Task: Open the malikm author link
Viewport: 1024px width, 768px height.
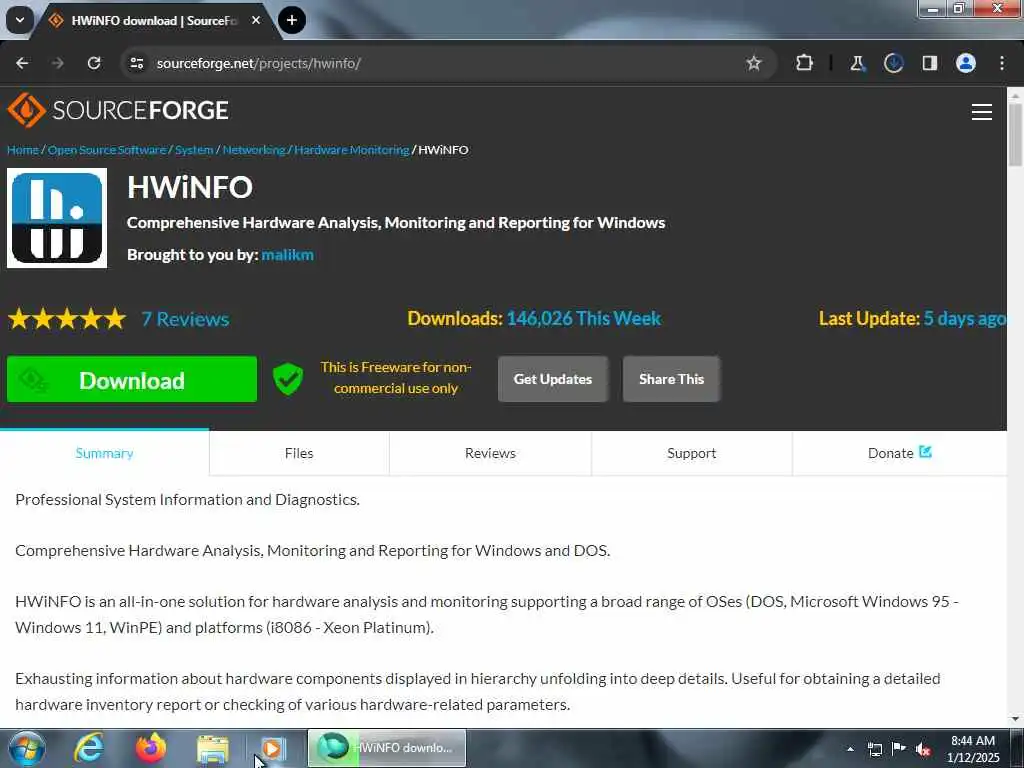Action: click(x=287, y=255)
